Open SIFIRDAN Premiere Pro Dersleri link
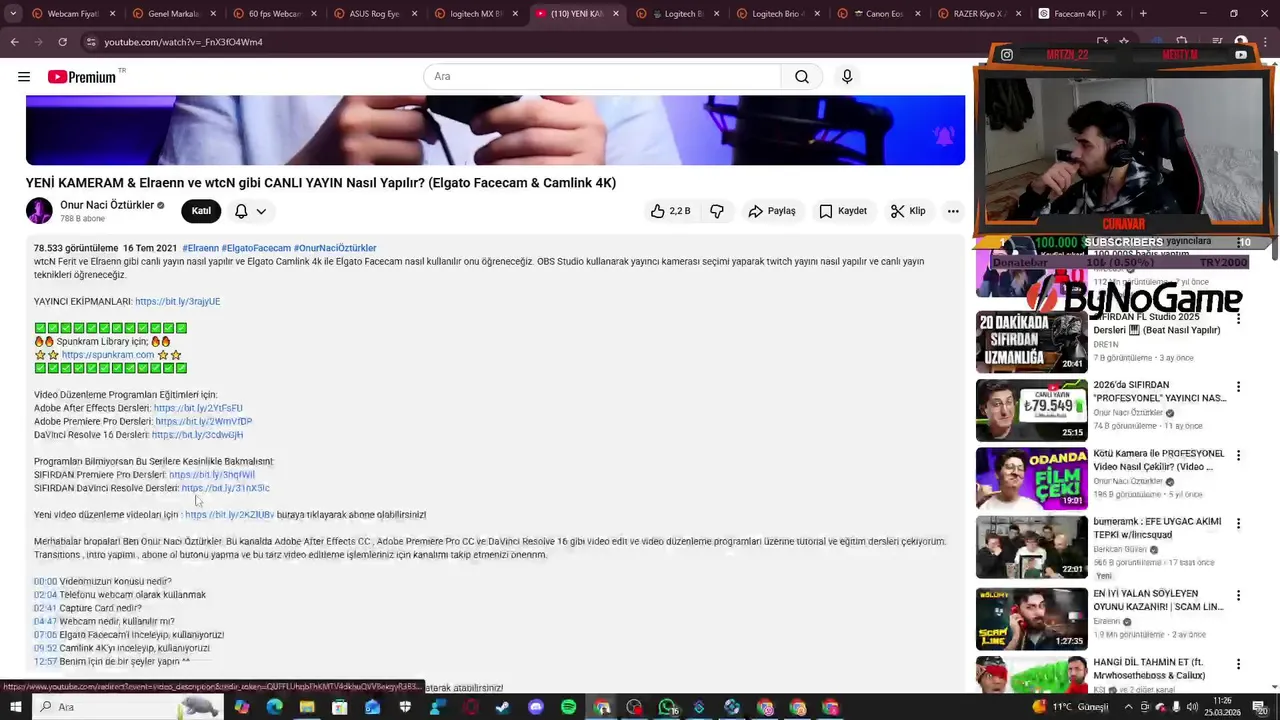 tap(212, 475)
